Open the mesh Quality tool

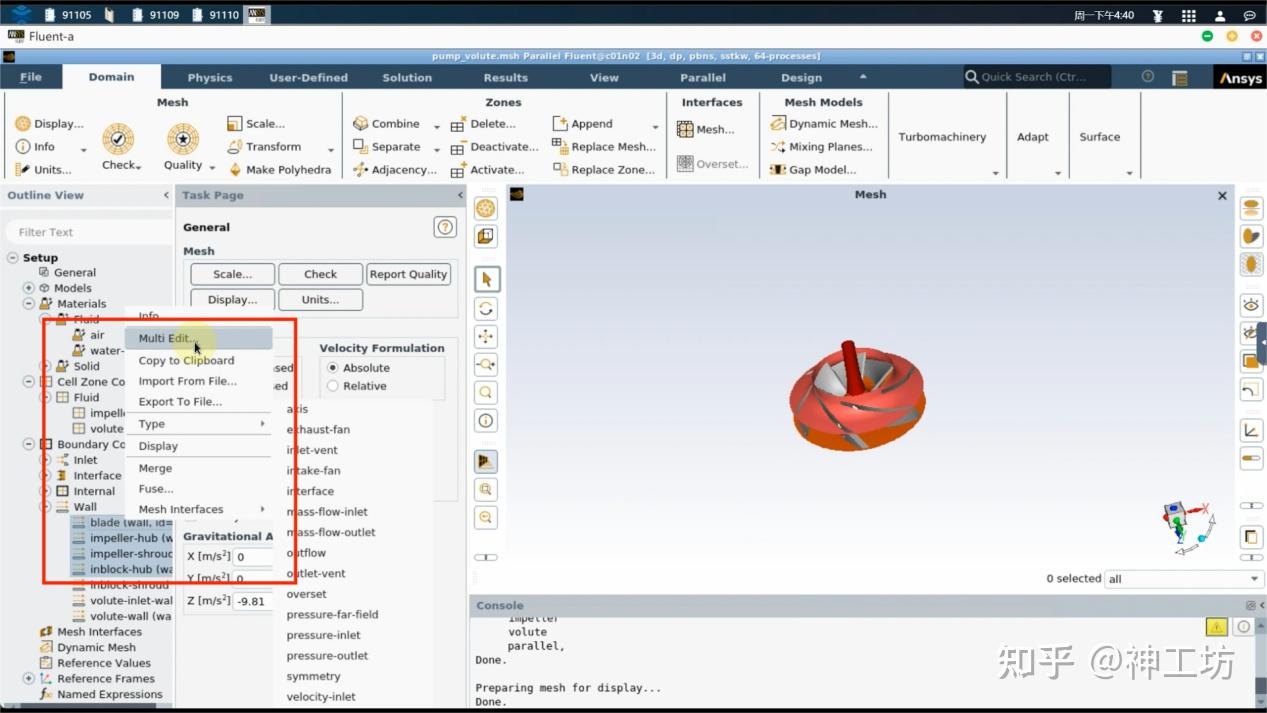183,147
